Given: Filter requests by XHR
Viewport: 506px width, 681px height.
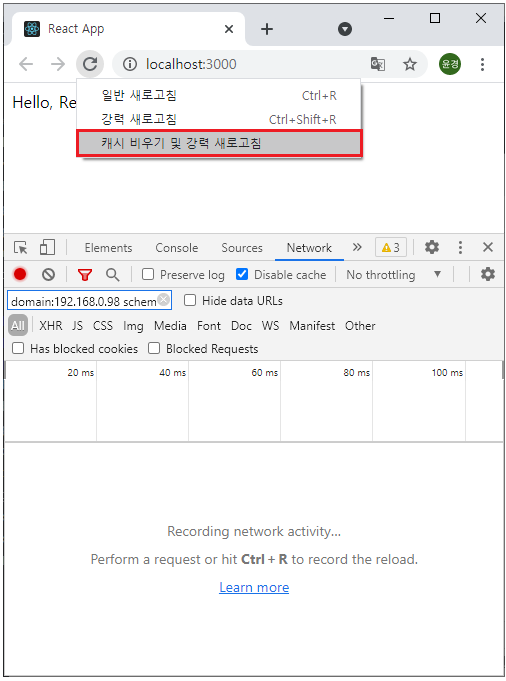Looking at the screenshot, I should click(x=51, y=326).
